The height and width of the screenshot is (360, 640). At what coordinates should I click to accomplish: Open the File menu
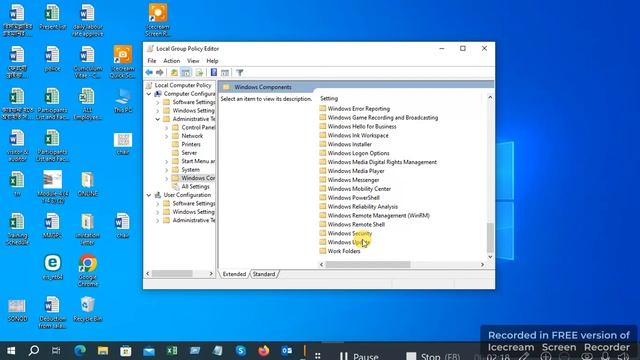click(x=152, y=61)
